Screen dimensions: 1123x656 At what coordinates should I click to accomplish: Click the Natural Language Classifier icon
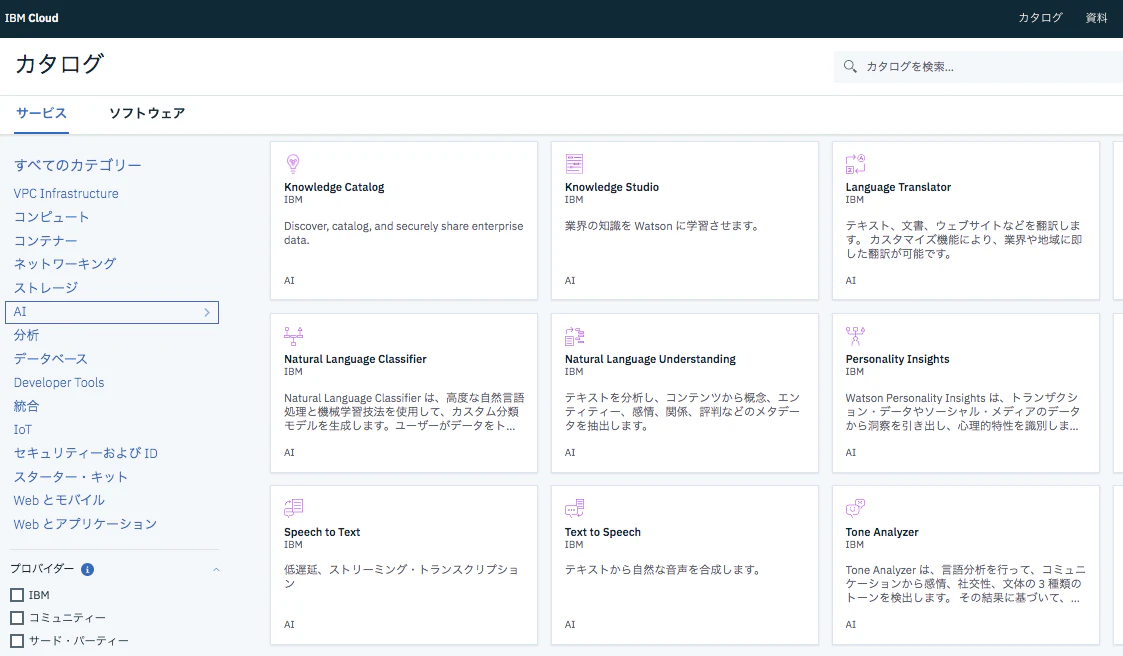click(294, 336)
